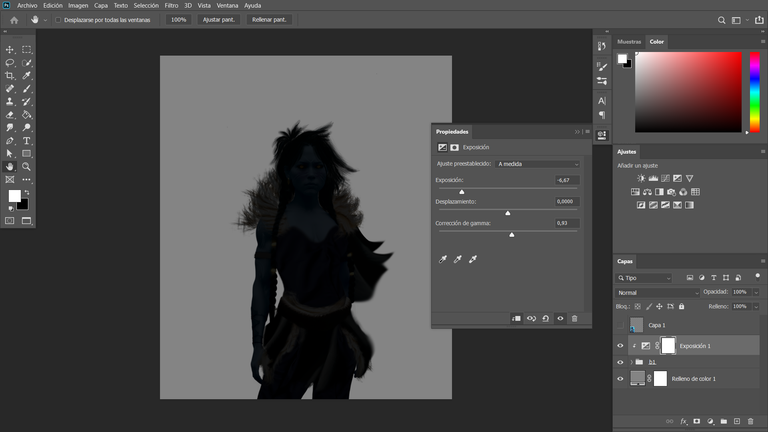Delete the adjustment using Properties trash icon
The image size is (768, 432).
(575, 318)
